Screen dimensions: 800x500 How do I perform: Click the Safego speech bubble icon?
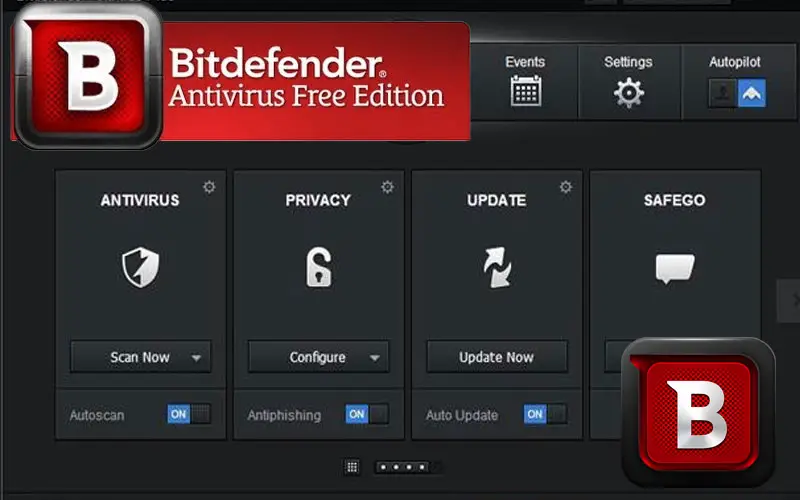674,268
